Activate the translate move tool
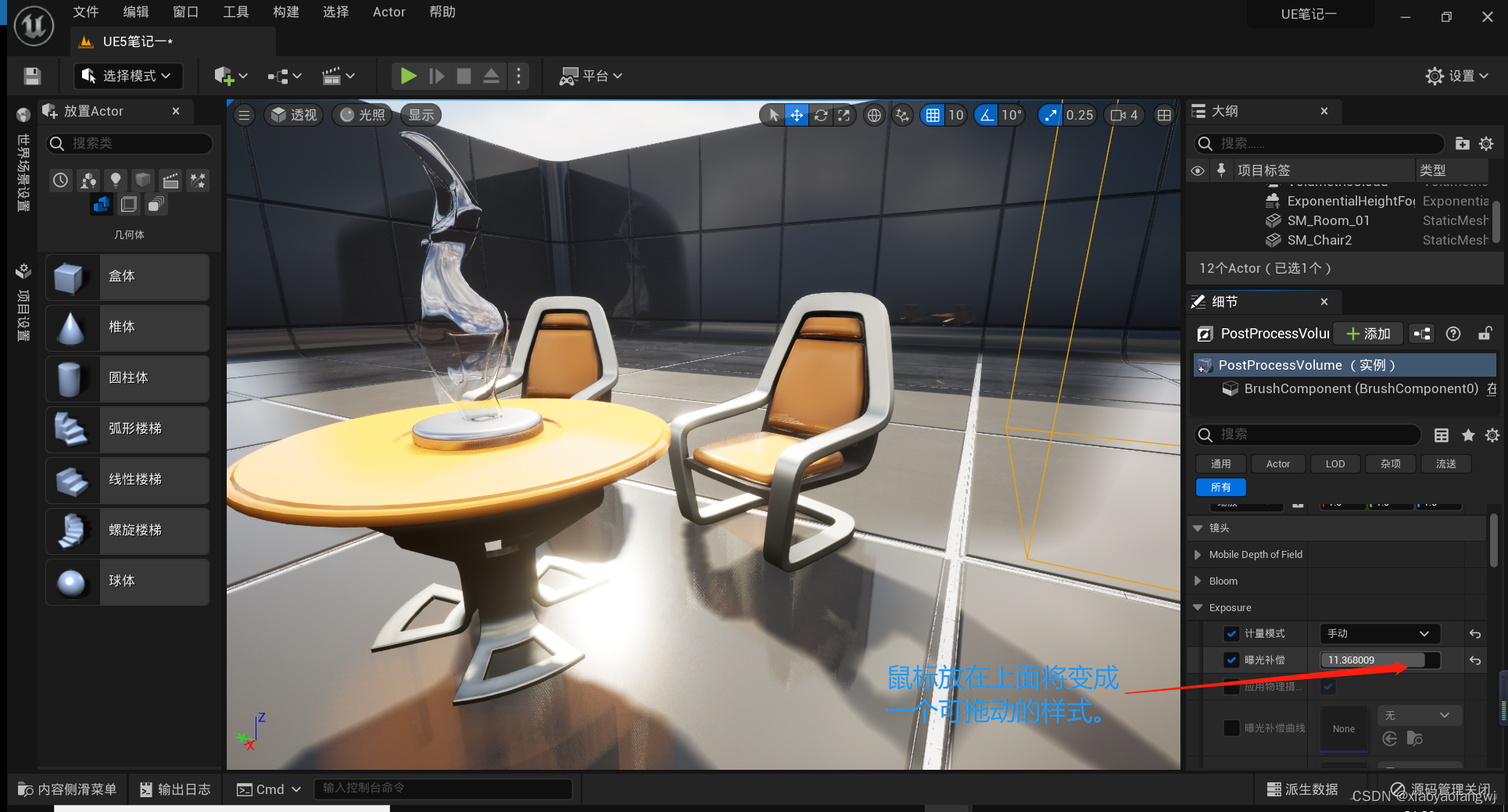Image resolution: width=1508 pixels, height=812 pixels. coord(797,116)
